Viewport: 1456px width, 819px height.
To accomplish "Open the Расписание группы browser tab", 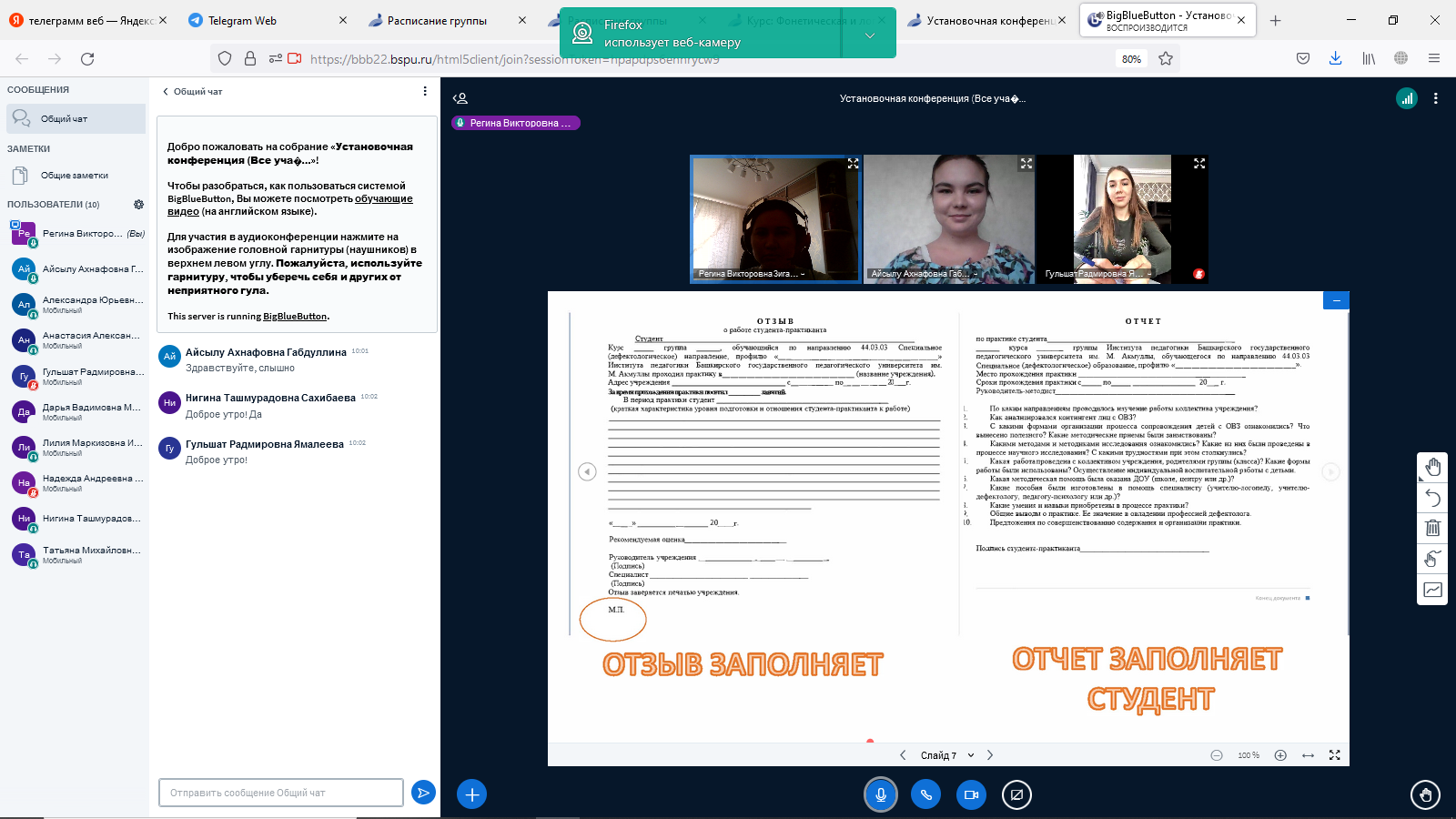I will 437,21.
